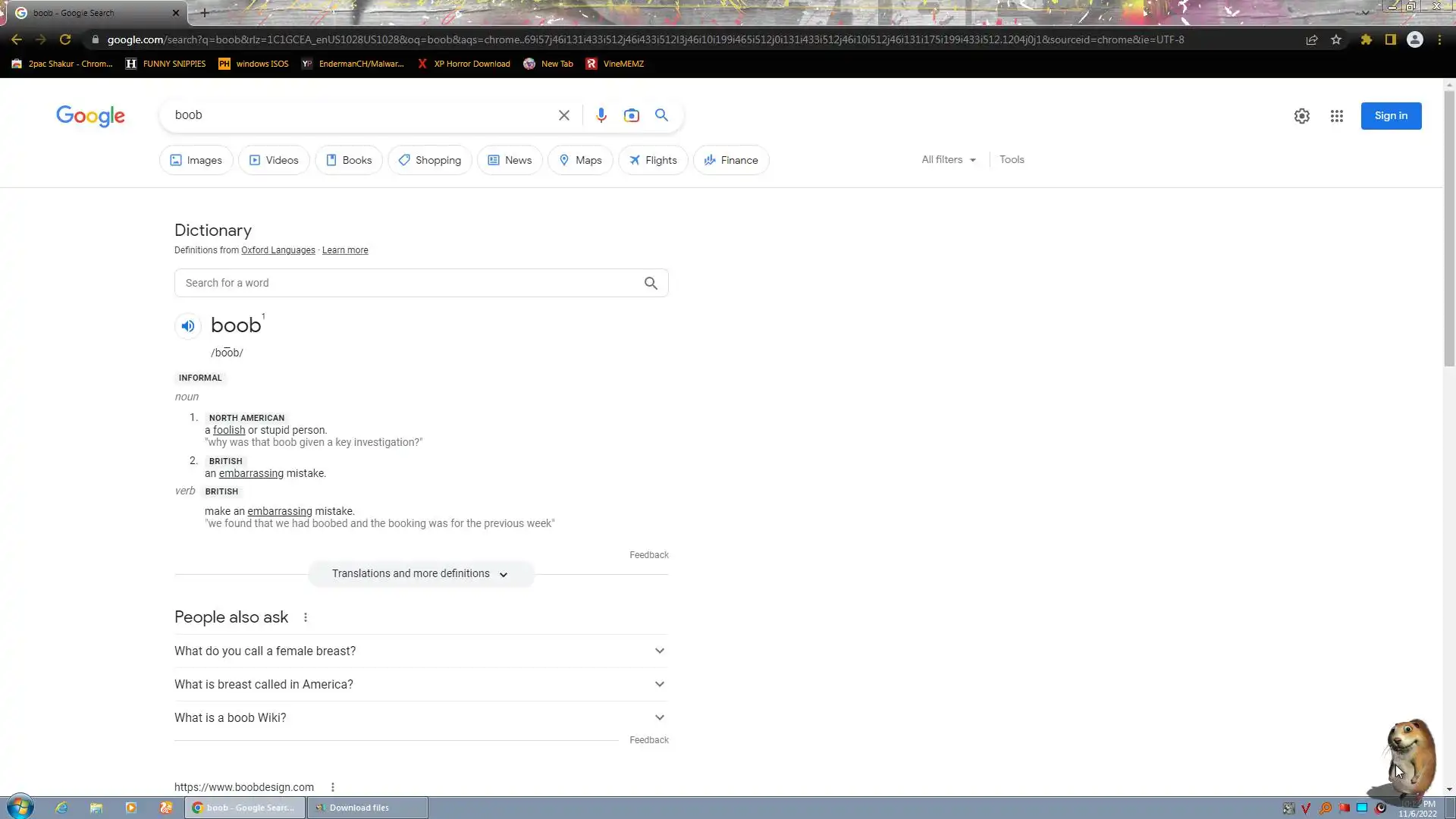
Task: Clear the search box with X
Action: [x=563, y=115]
